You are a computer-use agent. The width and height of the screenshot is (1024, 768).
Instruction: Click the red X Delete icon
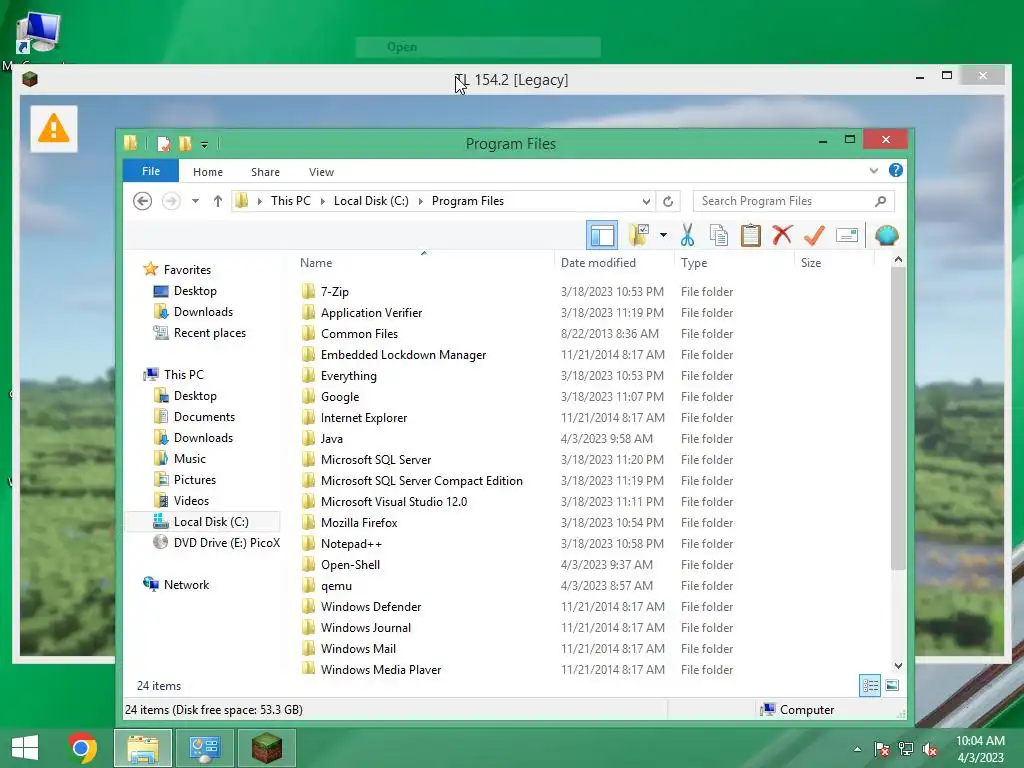coord(782,235)
